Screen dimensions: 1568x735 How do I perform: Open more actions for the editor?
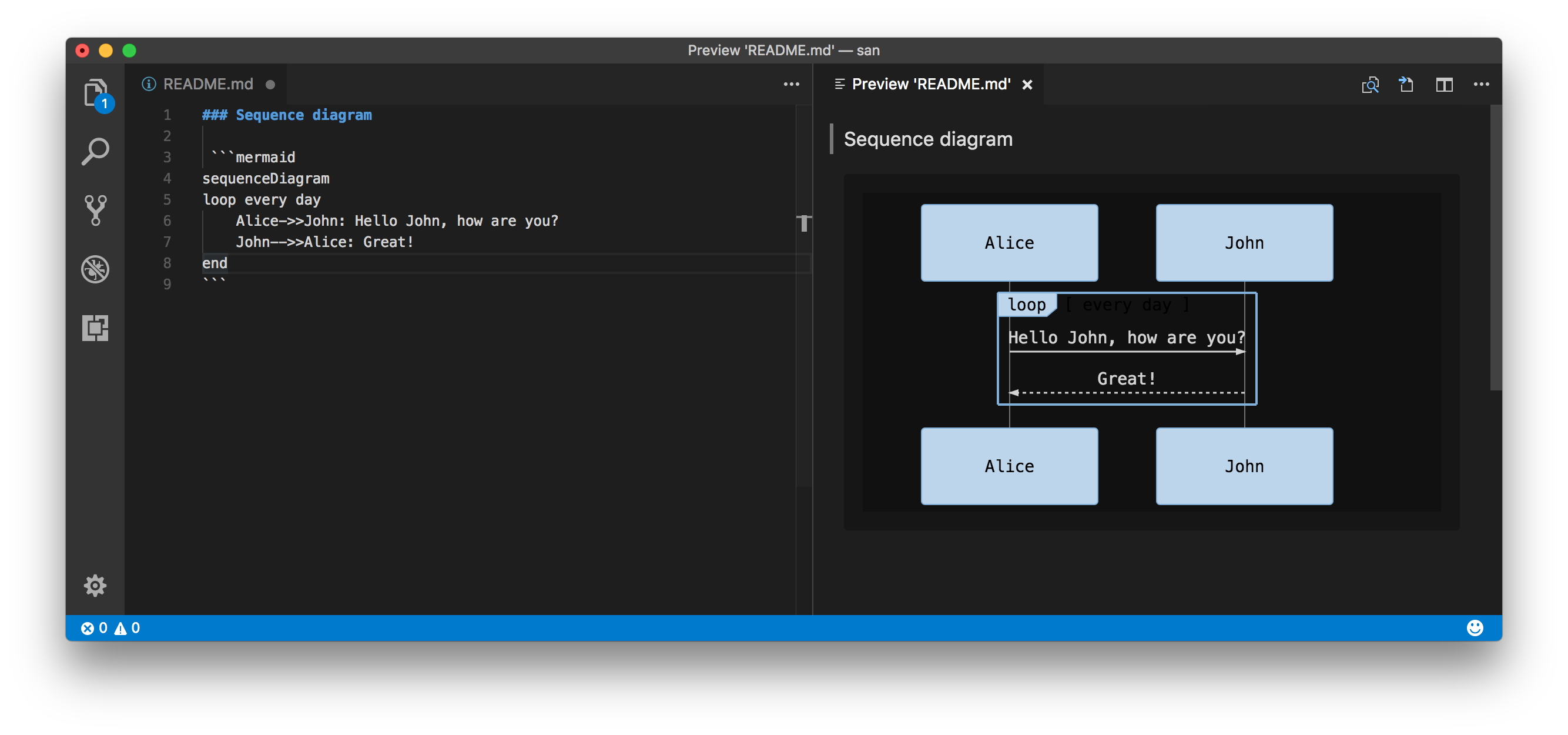(791, 85)
